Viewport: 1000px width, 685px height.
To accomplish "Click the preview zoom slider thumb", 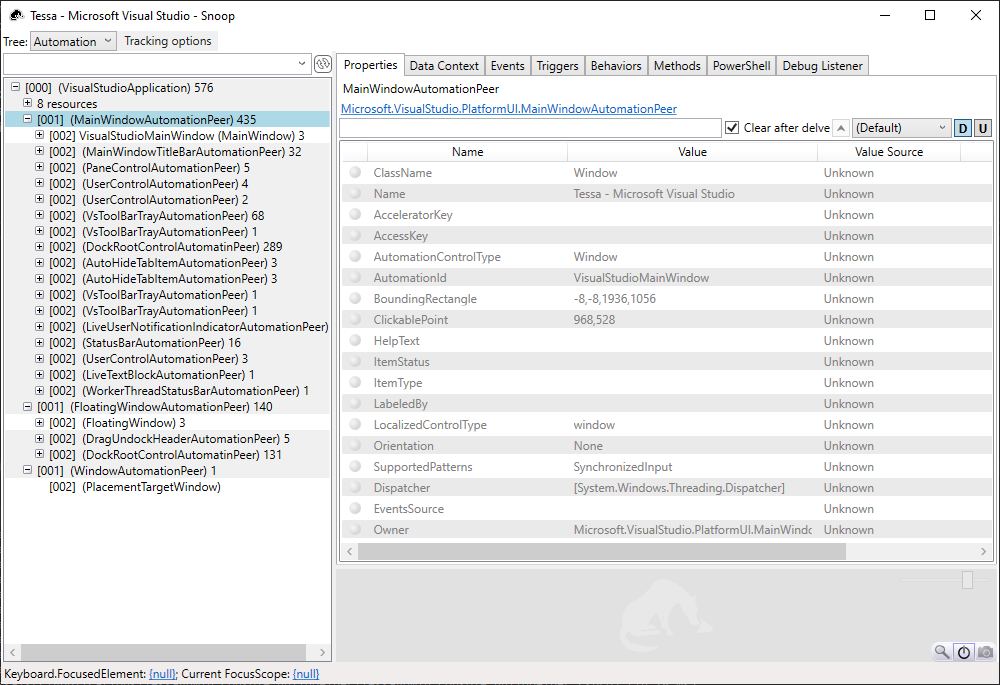I will tap(967, 580).
